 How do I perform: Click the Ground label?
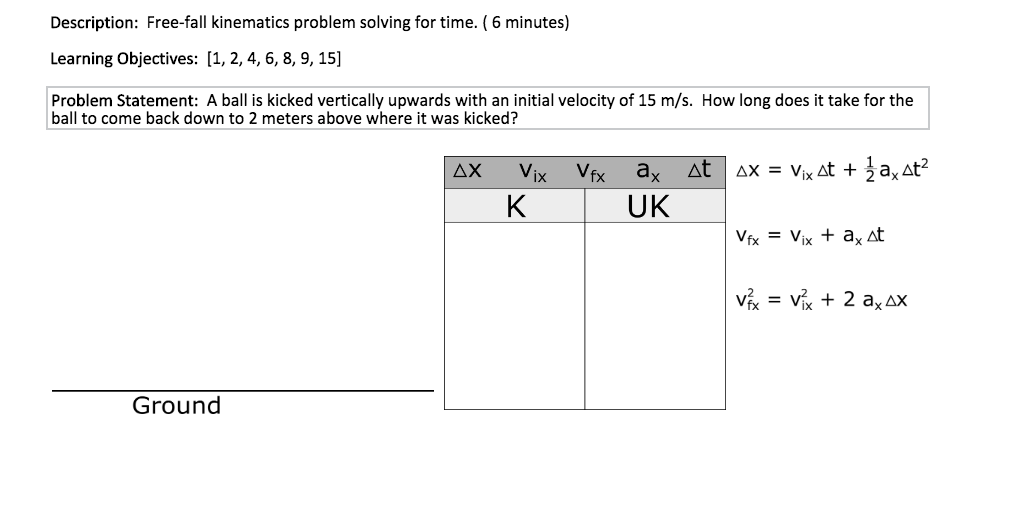click(x=177, y=405)
